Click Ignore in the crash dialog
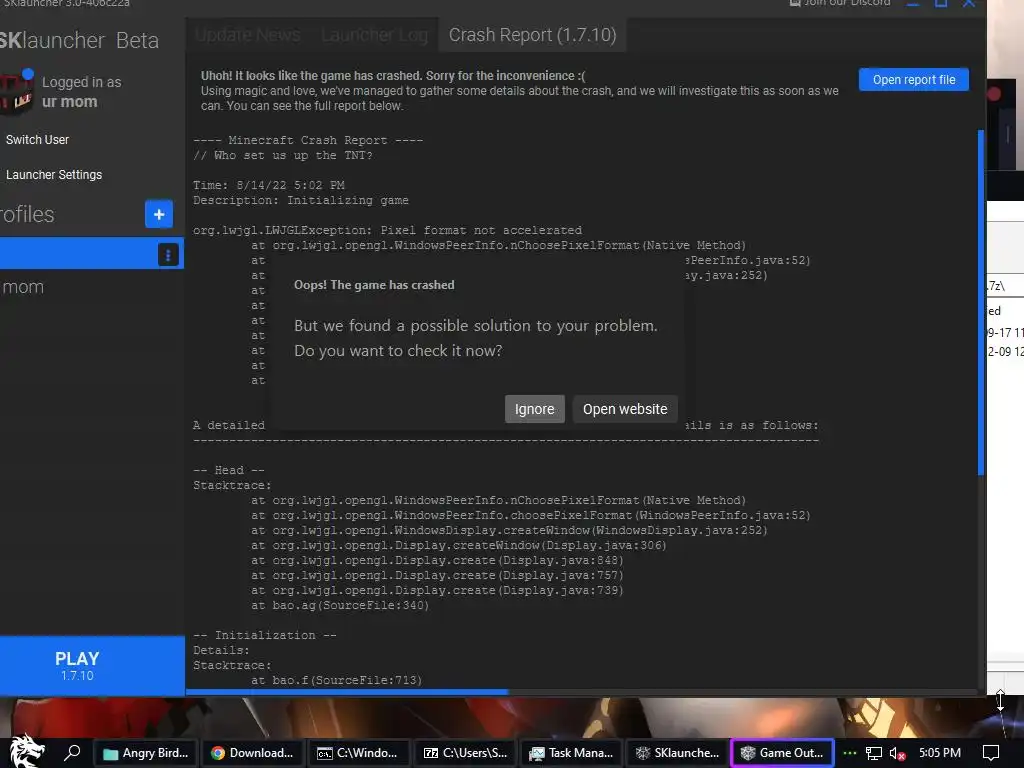This screenshot has height=768, width=1024. [534, 409]
